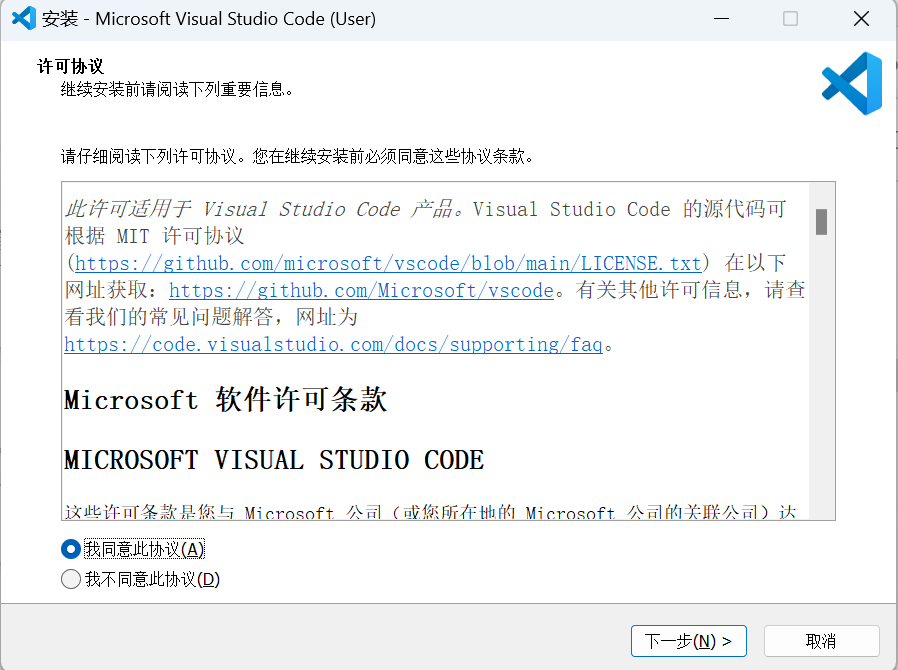The width and height of the screenshot is (898, 670).
Task: Re-select the agree radio to confirm
Action: tap(70, 549)
